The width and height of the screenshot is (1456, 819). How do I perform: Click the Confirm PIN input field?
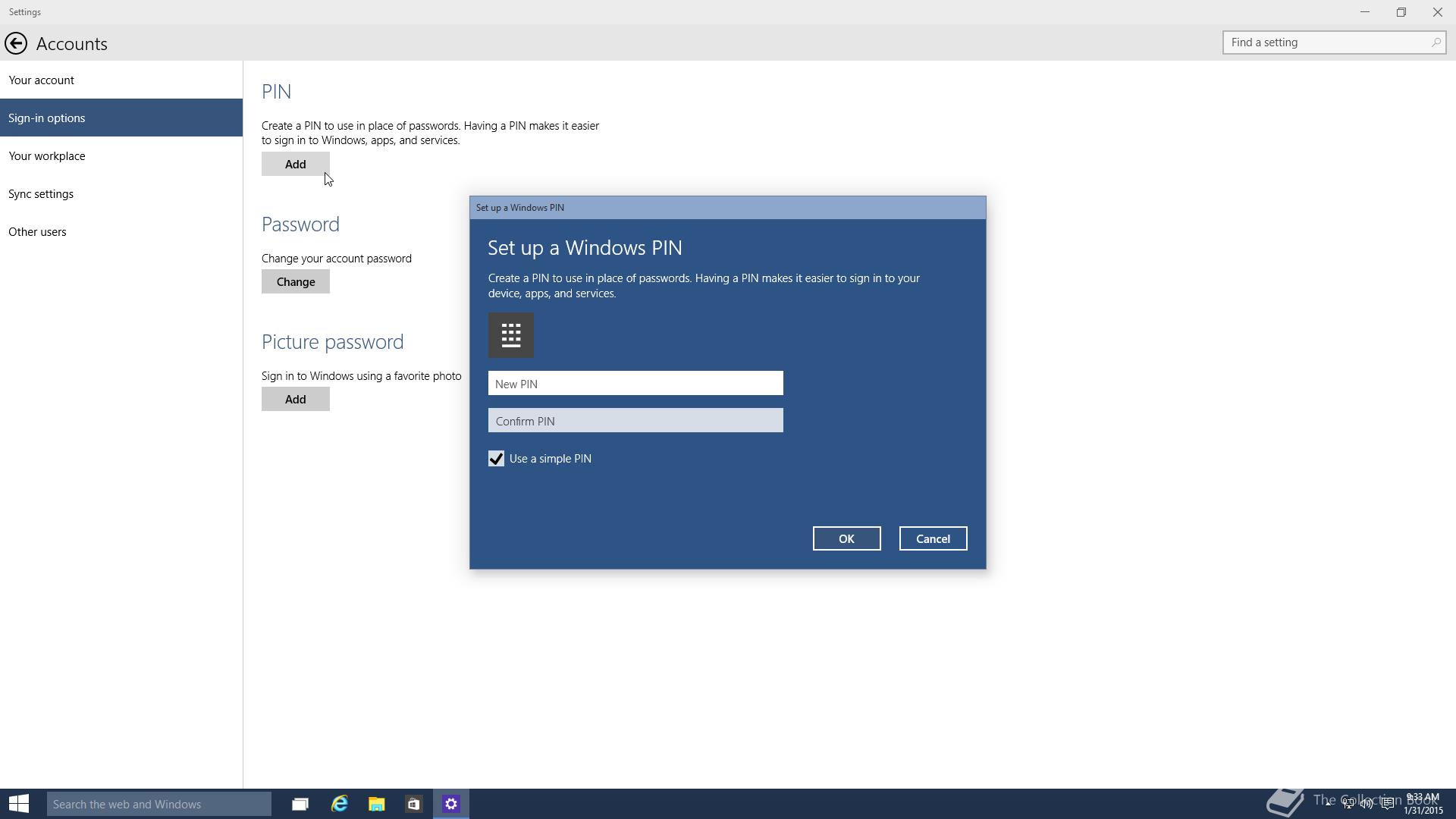pos(635,420)
